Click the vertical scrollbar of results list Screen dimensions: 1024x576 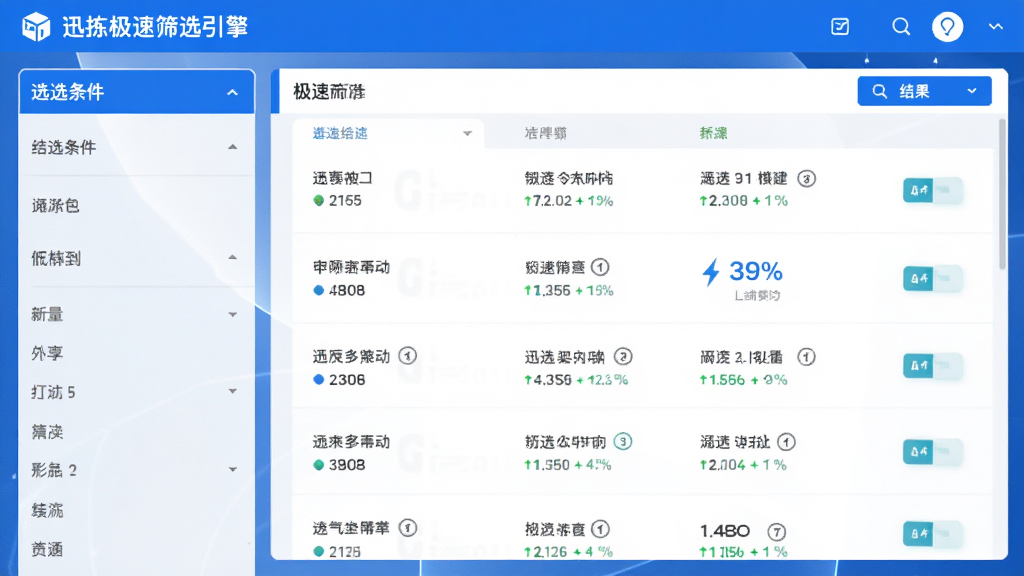click(x=1002, y=196)
